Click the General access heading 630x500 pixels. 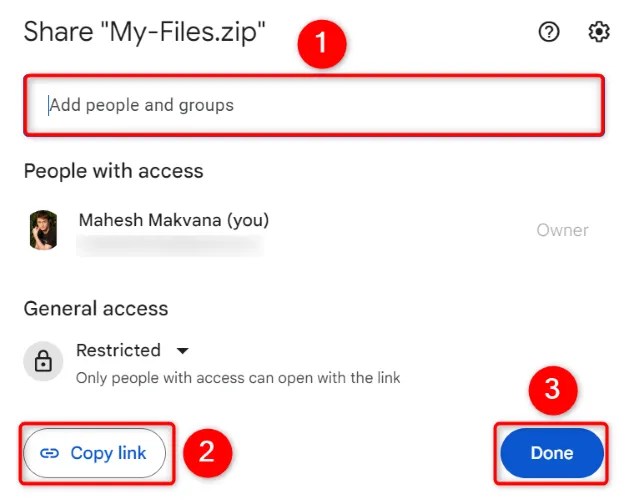click(96, 308)
